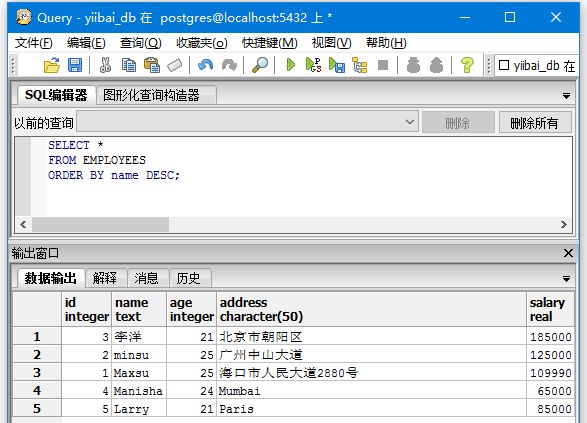Open the output pane tabs dropdown arrow
This screenshot has width=587, height=423.
click(566, 279)
